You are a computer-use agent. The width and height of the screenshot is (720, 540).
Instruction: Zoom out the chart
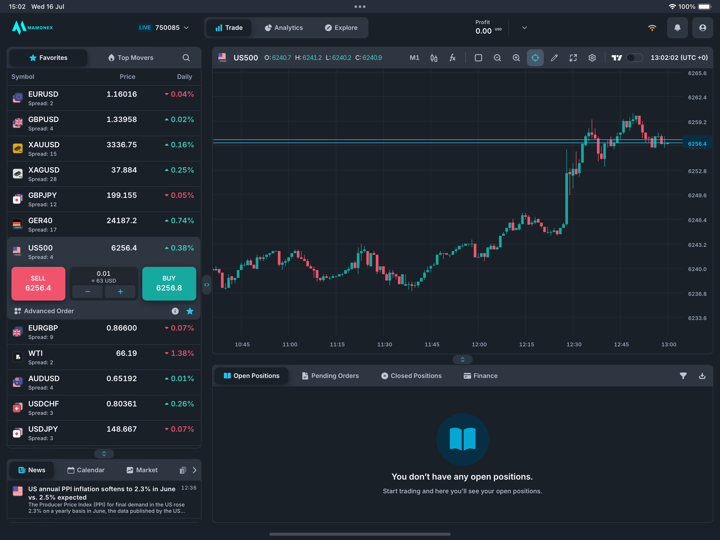coord(497,58)
